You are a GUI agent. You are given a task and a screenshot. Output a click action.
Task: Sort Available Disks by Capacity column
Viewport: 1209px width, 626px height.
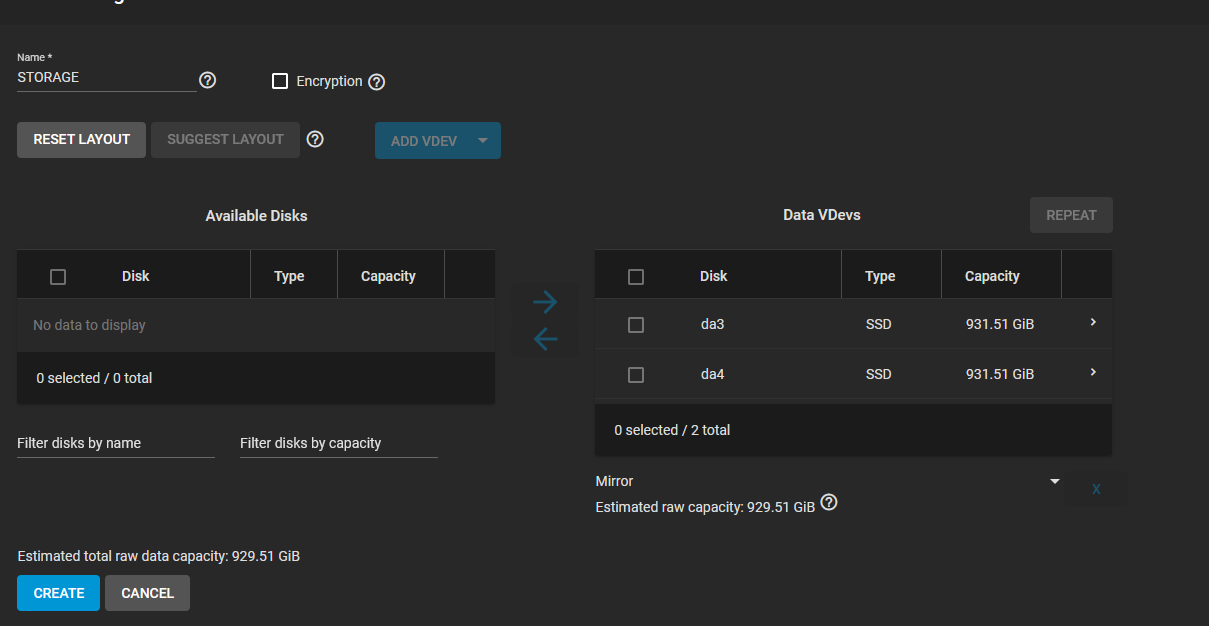click(x=388, y=276)
